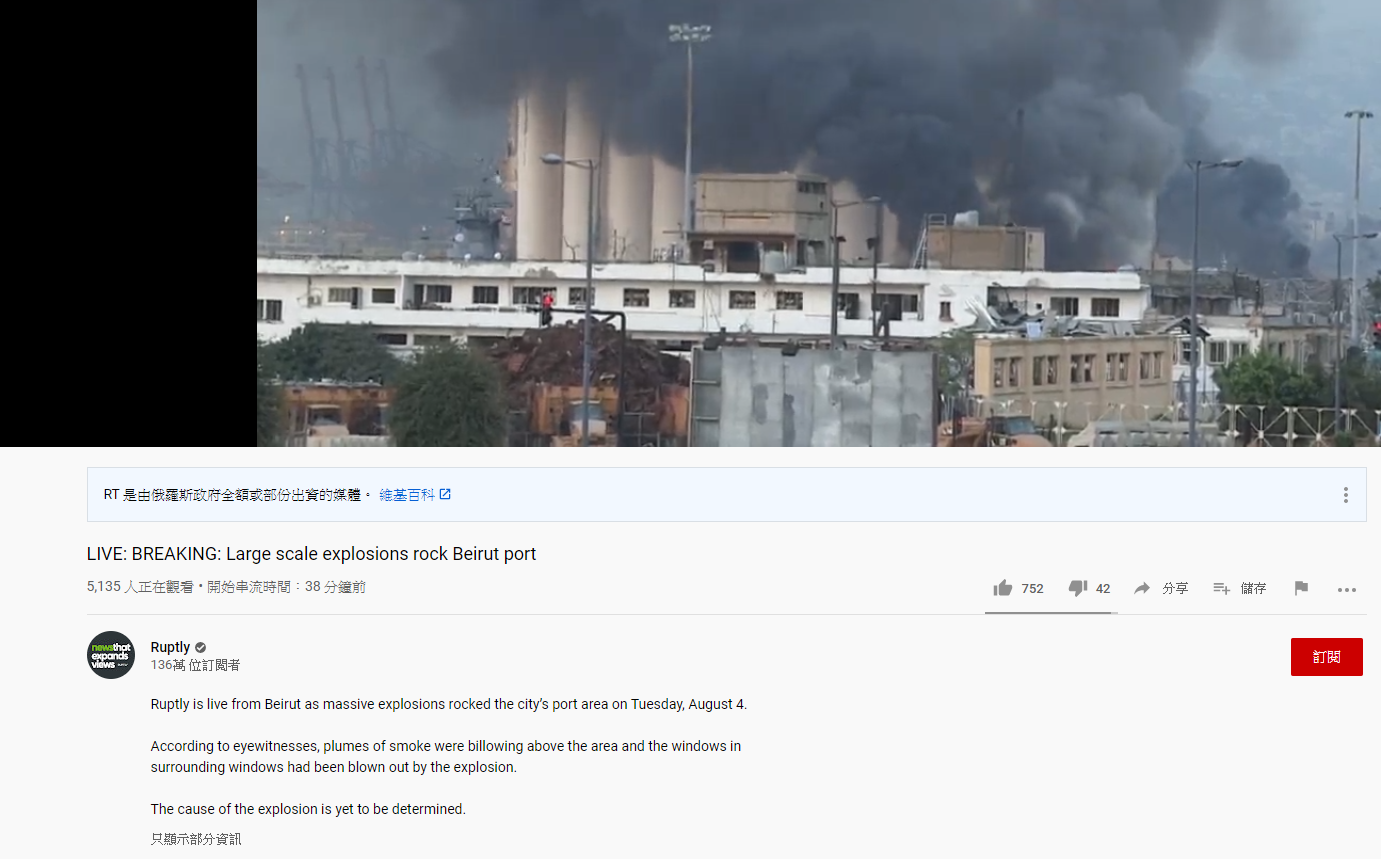Click the 分享 share label
This screenshot has height=859, width=1381.
pyautogui.click(x=1175, y=589)
